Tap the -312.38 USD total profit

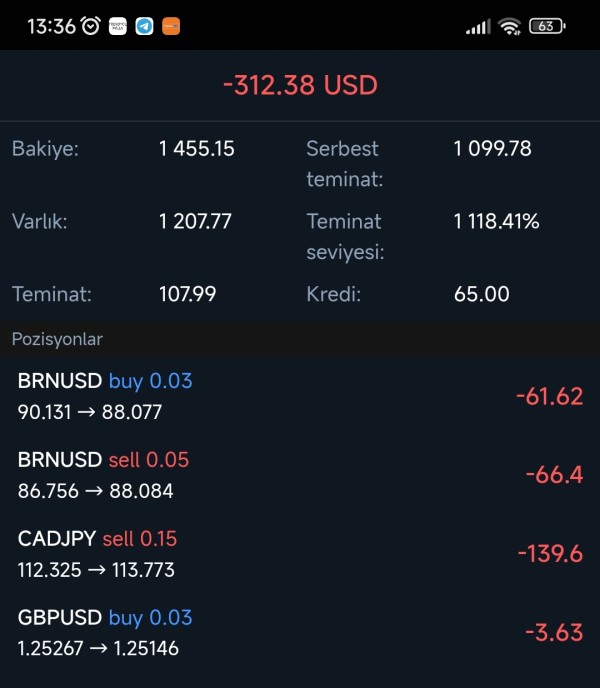(x=300, y=85)
